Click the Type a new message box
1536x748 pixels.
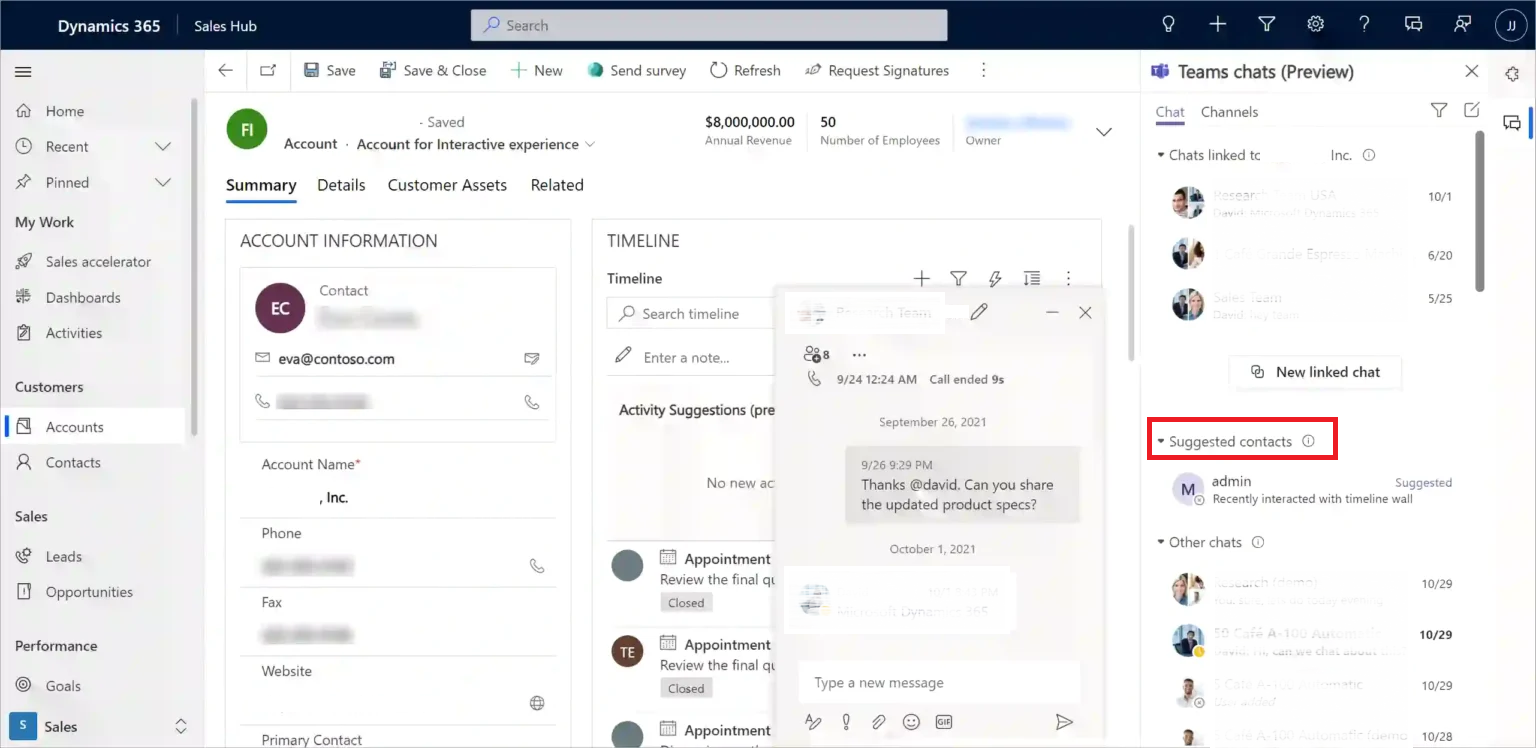[939, 683]
